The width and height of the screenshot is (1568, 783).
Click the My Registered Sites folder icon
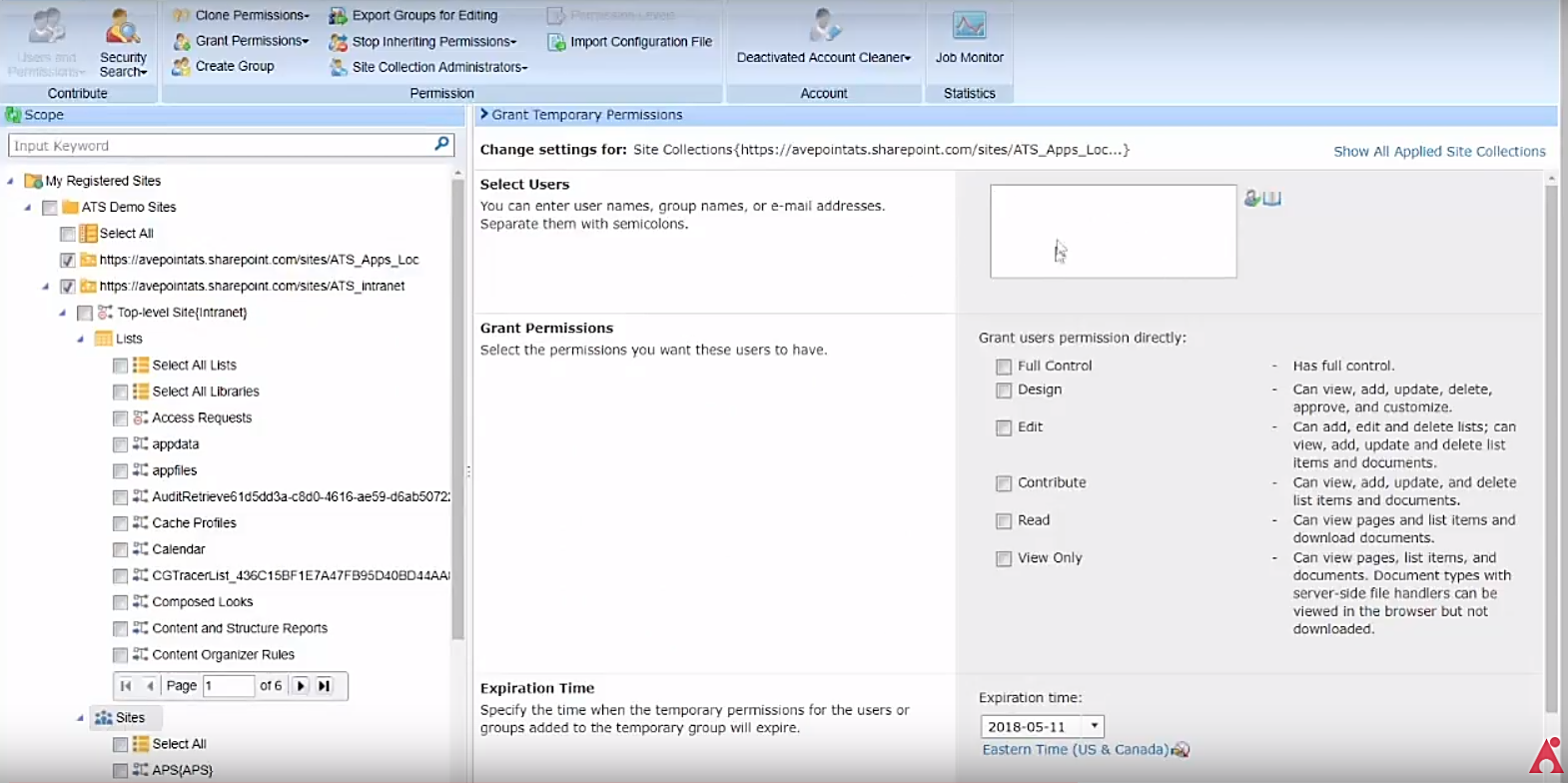click(33, 181)
